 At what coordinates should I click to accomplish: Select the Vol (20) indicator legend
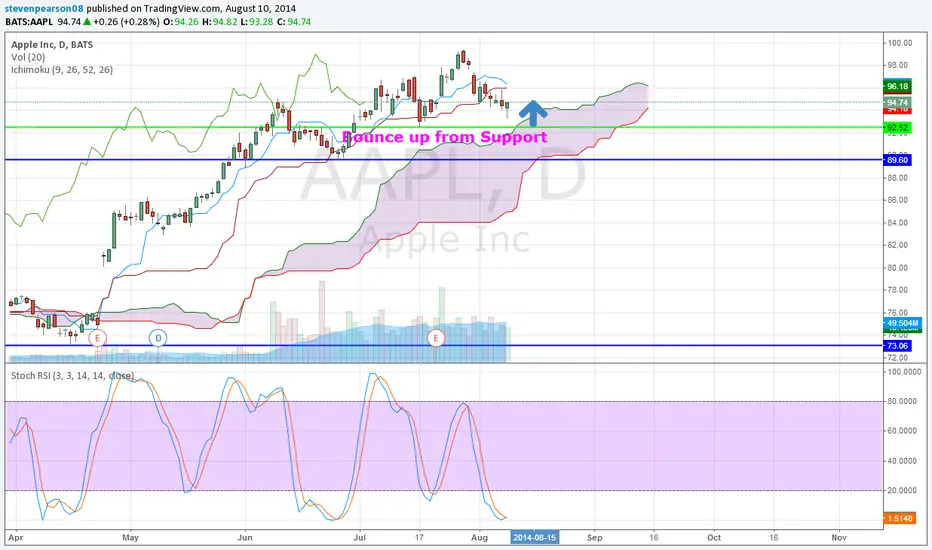click(x=28, y=57)
